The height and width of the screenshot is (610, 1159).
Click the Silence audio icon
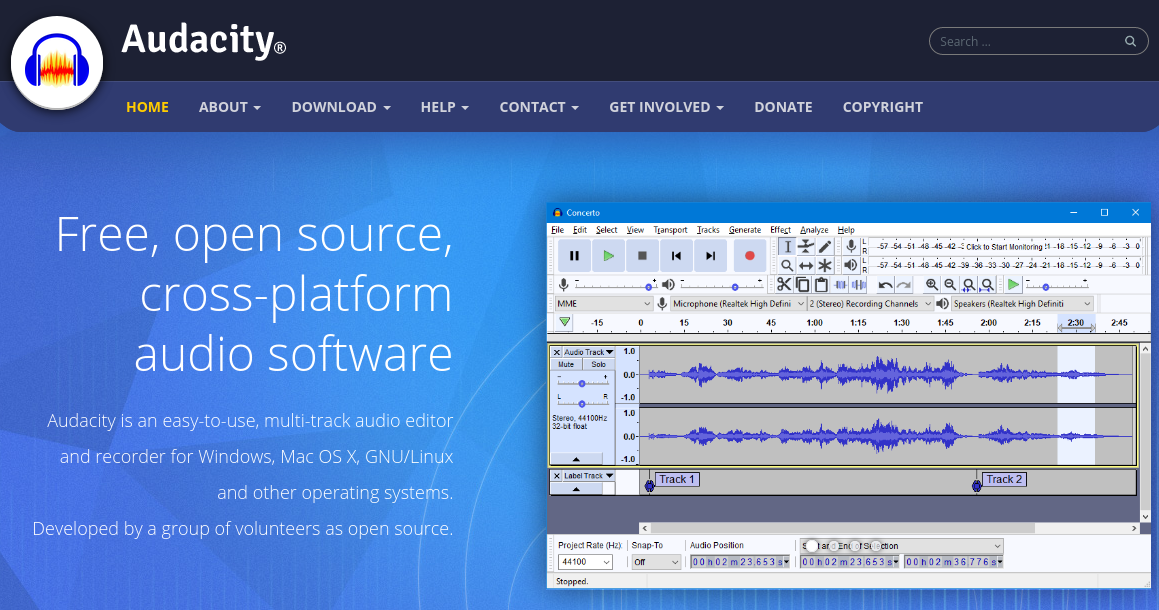pyautogui.click(x=859, y=285)
